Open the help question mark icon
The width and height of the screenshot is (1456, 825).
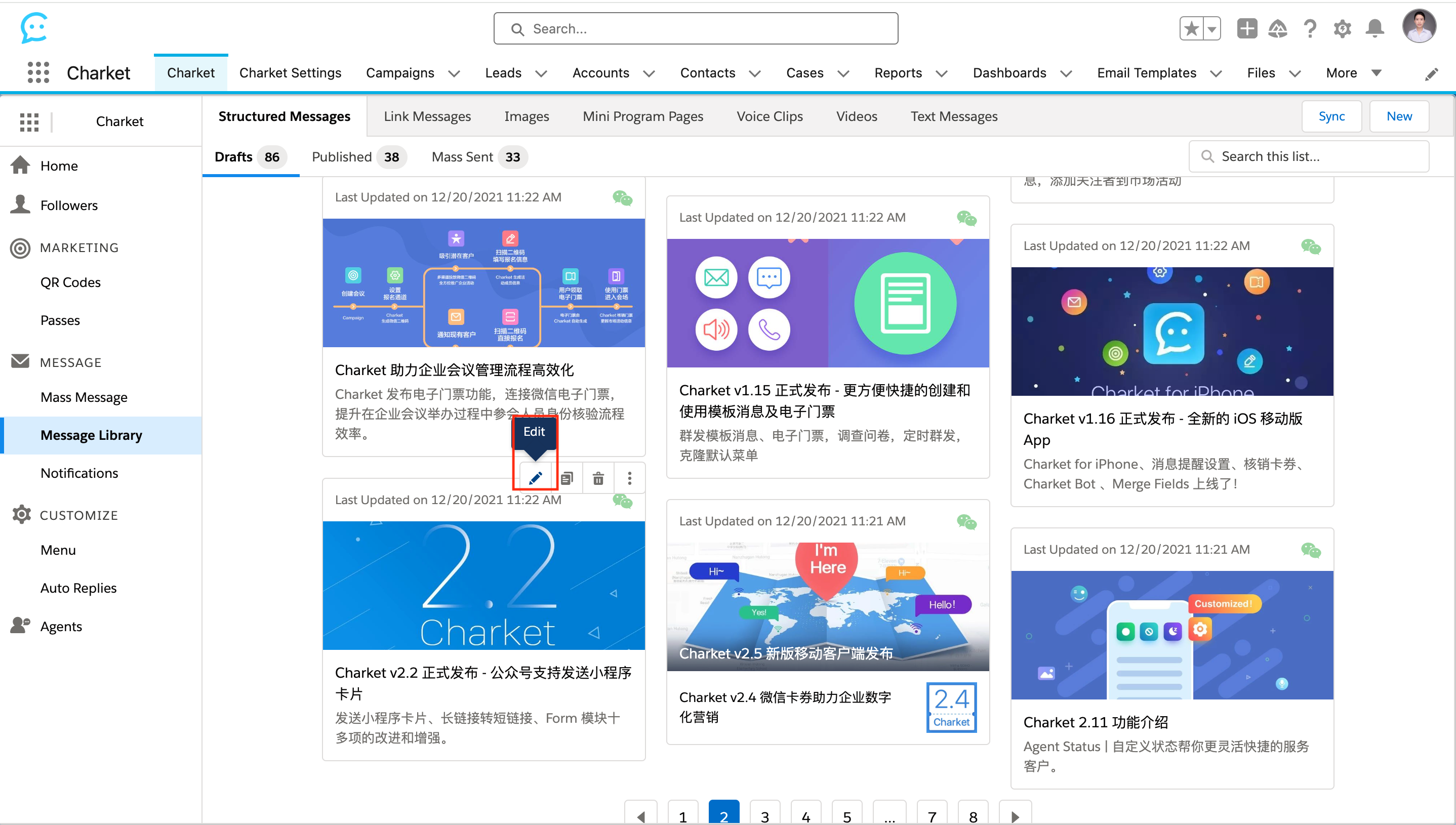[1310, 28]
